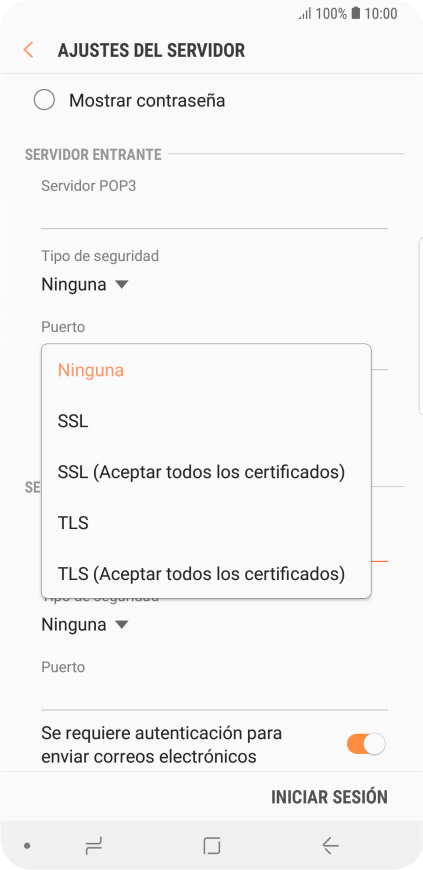Expand incoming server Tipo de seguridad dropdown
Image resolution: width=423 pixels, height=870 pixels.
point(85,285)
